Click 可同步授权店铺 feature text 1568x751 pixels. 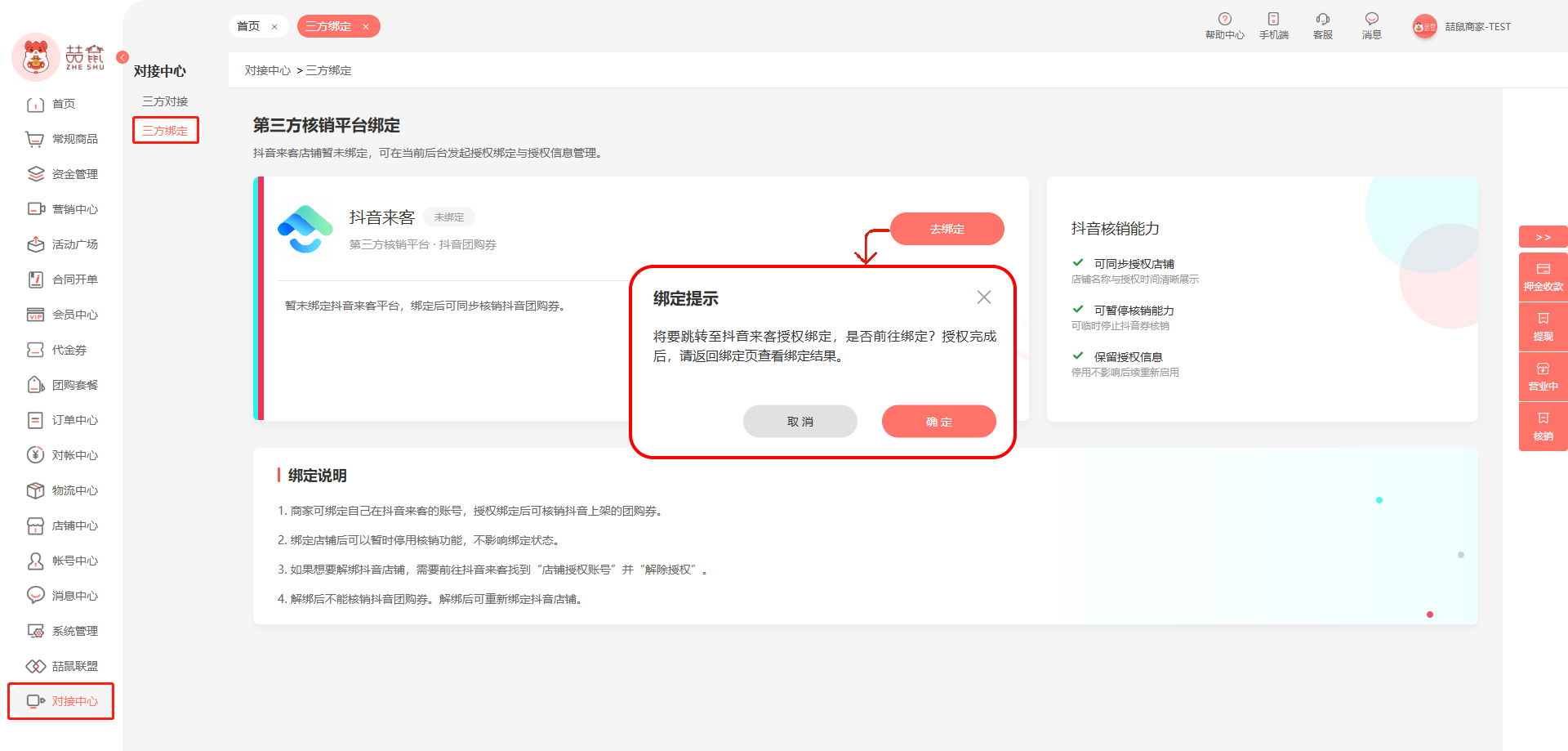pyautogui.click(x=1134, y=264)
